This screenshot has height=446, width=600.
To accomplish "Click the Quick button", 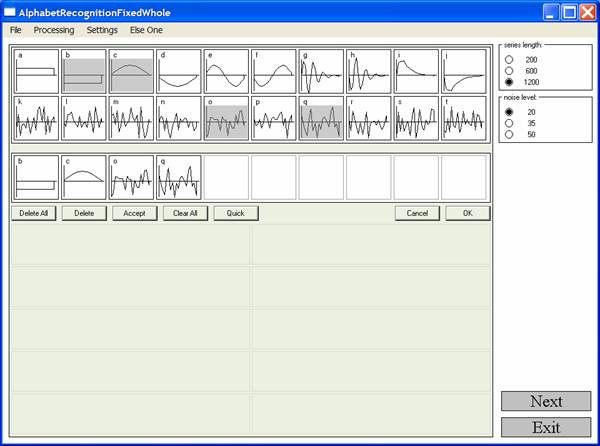I will [x=236, y=213].
